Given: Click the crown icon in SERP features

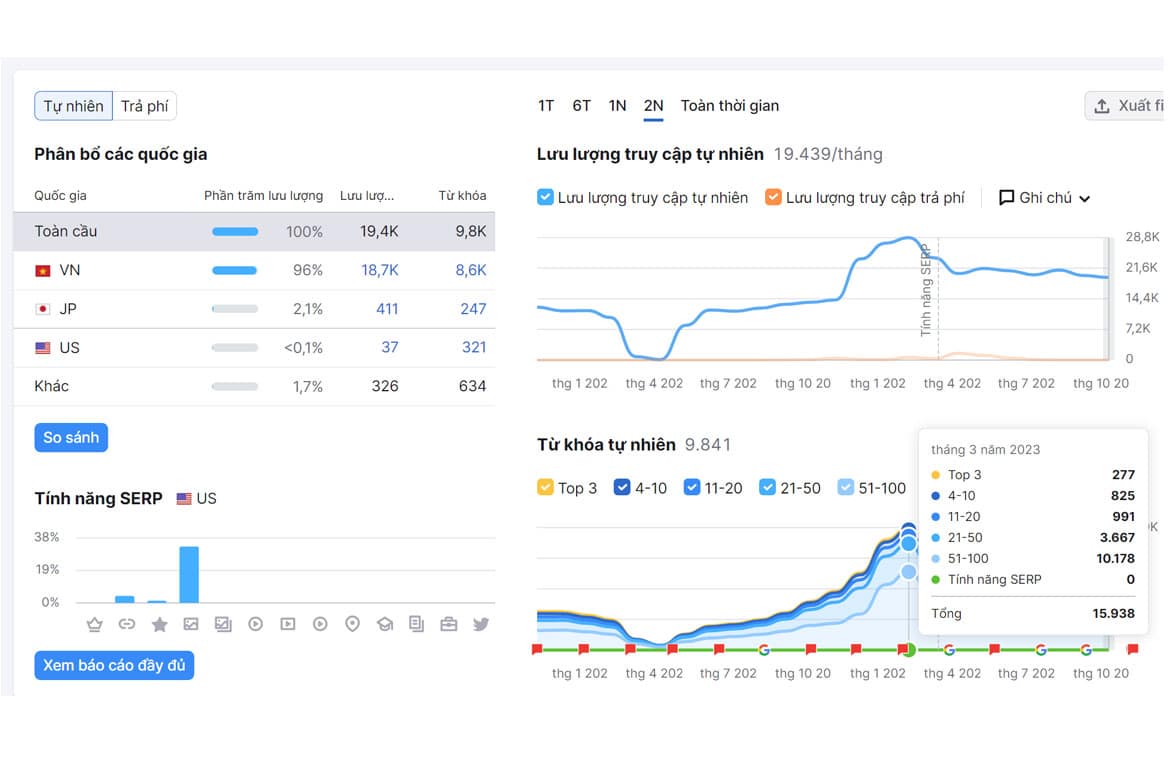Looking at the screenshot, I should point(95,624).
